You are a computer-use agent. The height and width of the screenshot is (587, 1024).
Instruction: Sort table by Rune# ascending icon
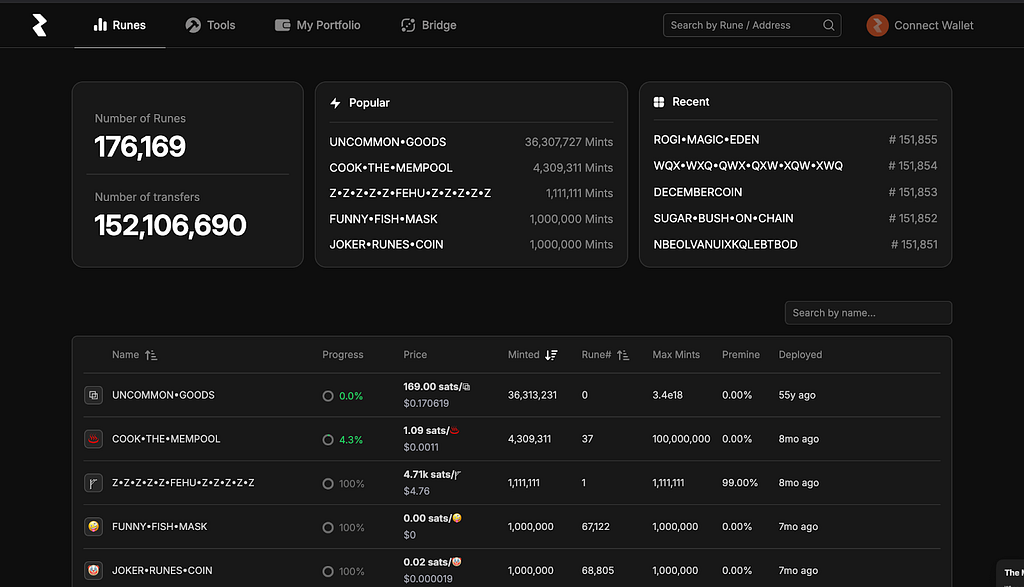[x=623, y=355]
